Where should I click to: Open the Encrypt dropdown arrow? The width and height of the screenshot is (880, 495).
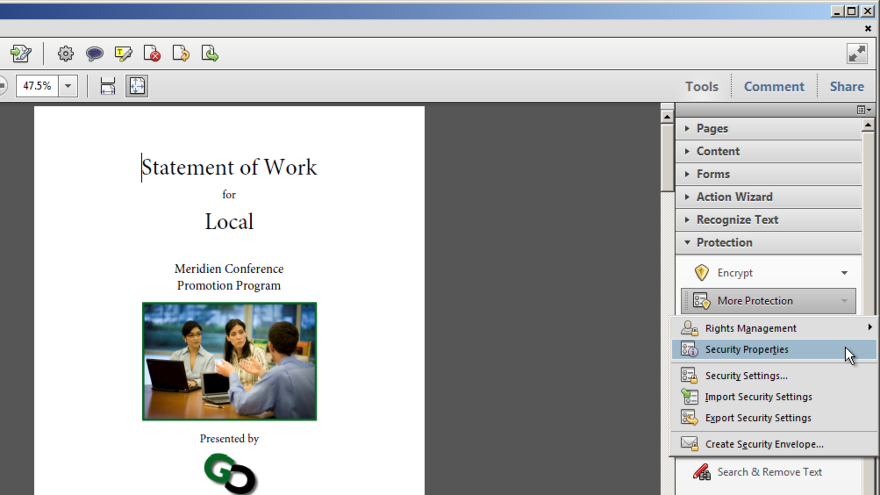pos(844,273)
